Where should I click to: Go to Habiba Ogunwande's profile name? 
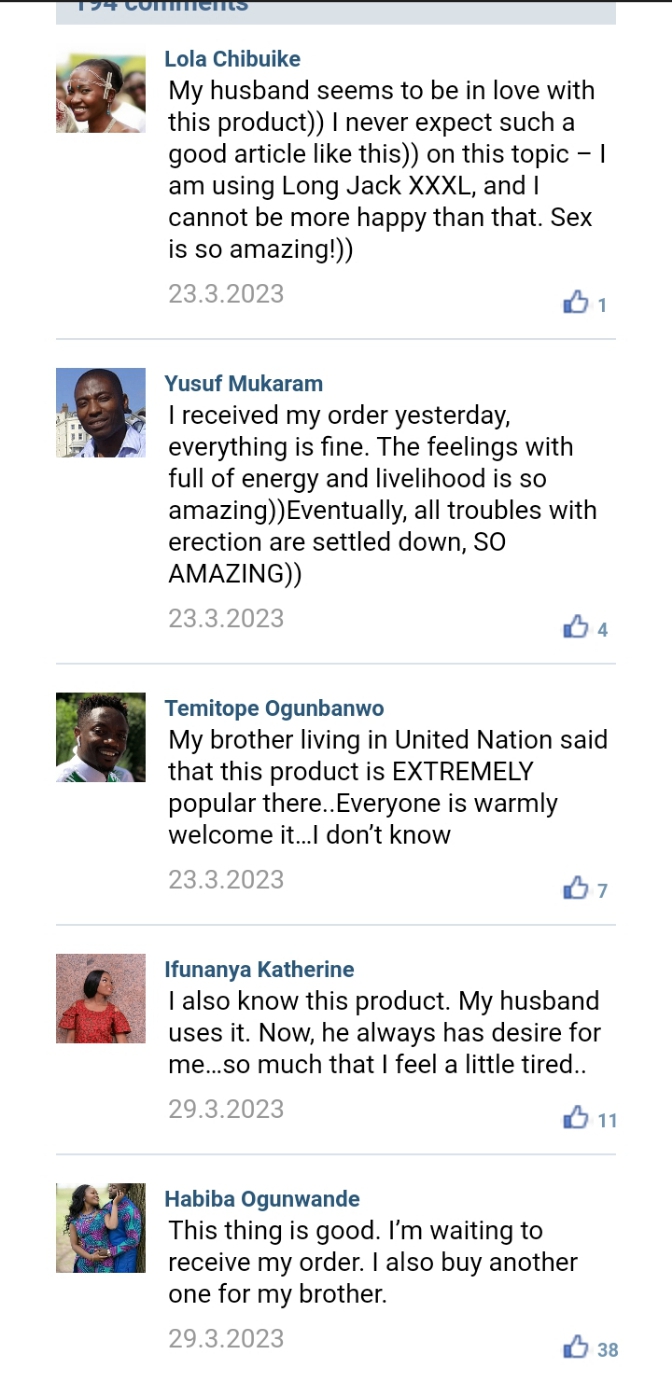pos(262,1199)
